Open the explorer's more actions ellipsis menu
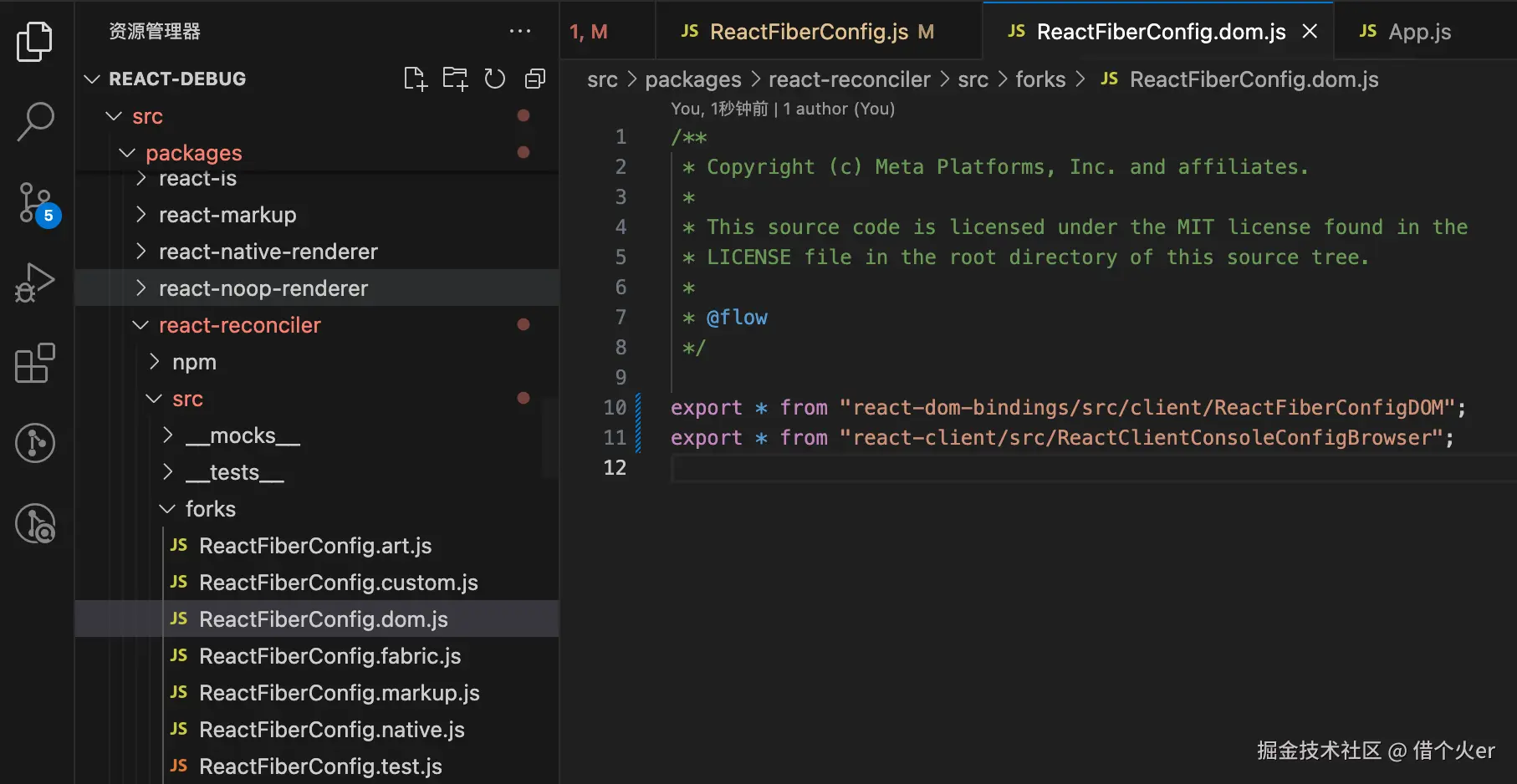This screenshot has height=784, width=1517. pyautogui.click(x=520, y=32)
